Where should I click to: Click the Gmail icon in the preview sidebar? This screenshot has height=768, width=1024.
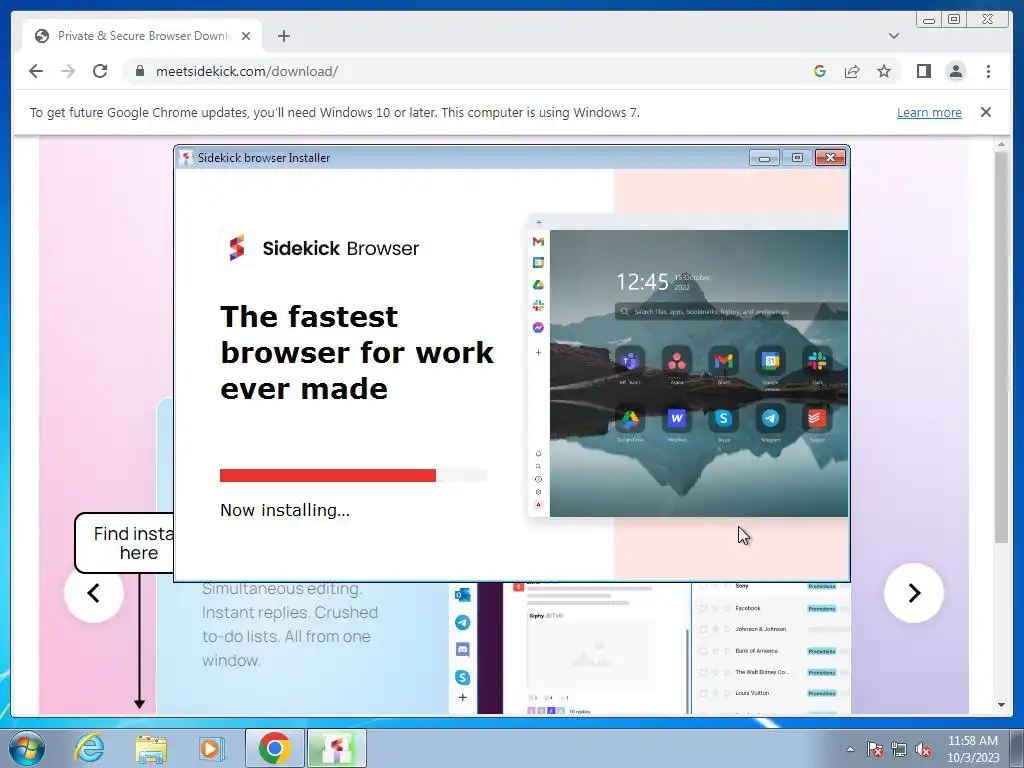tap(538, 242)
